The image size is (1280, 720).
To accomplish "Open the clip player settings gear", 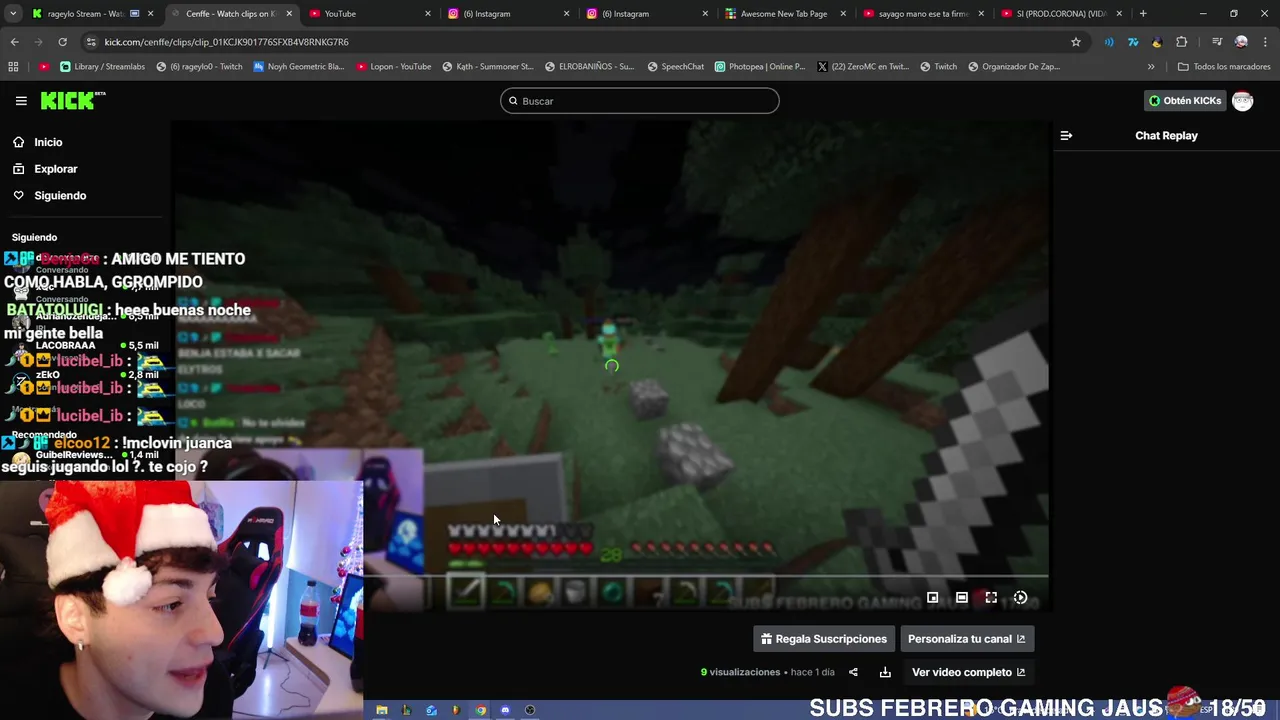I will click(x=1020, y=598).
